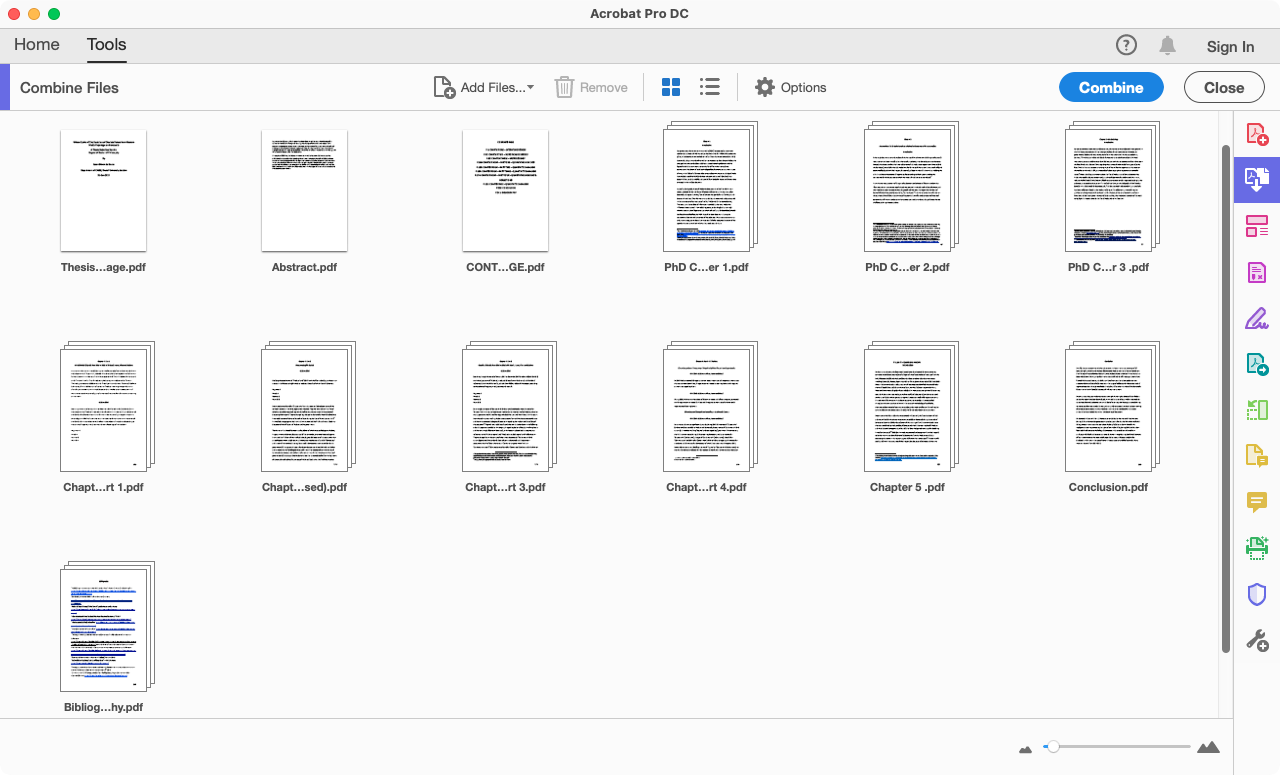
Task: Select the PhD C...er 1.pdf thumbnail
Action: [x=711, y=187]
